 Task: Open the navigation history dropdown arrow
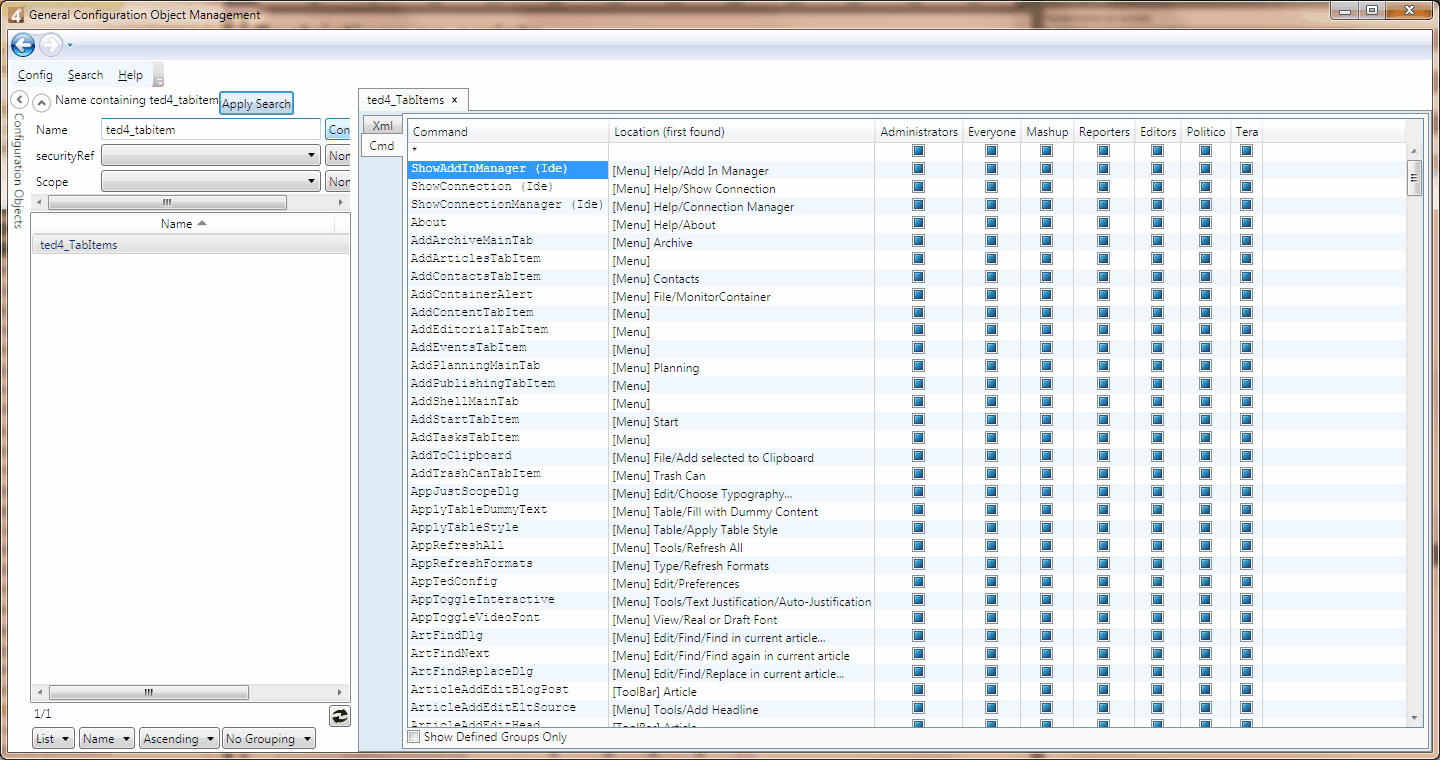click(x=70, y=45)
